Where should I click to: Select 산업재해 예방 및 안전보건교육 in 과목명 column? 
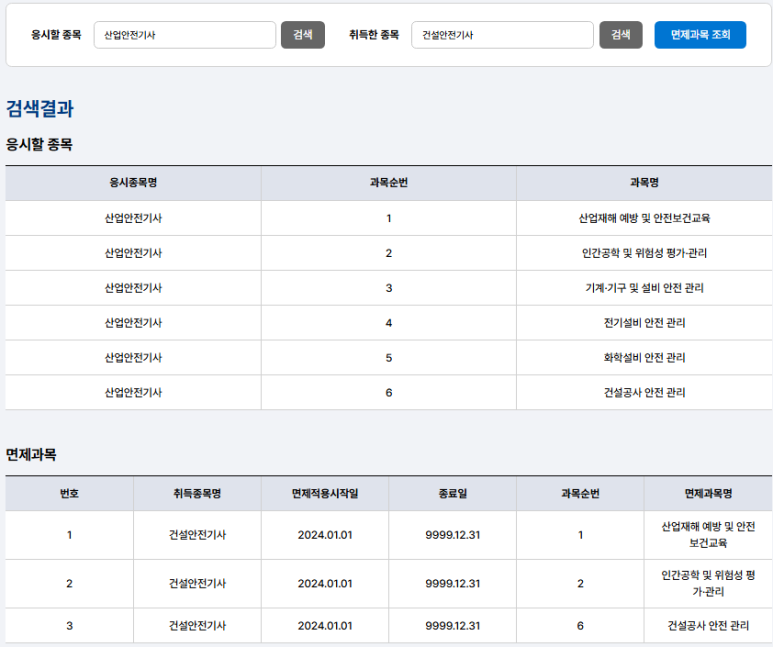click(644, 218)
